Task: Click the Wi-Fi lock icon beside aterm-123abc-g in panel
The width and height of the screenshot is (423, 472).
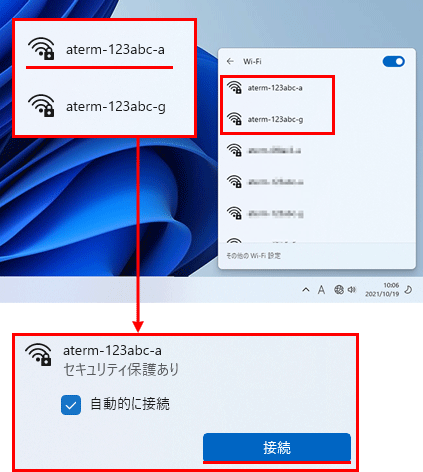Action: [x=234, y=119]
